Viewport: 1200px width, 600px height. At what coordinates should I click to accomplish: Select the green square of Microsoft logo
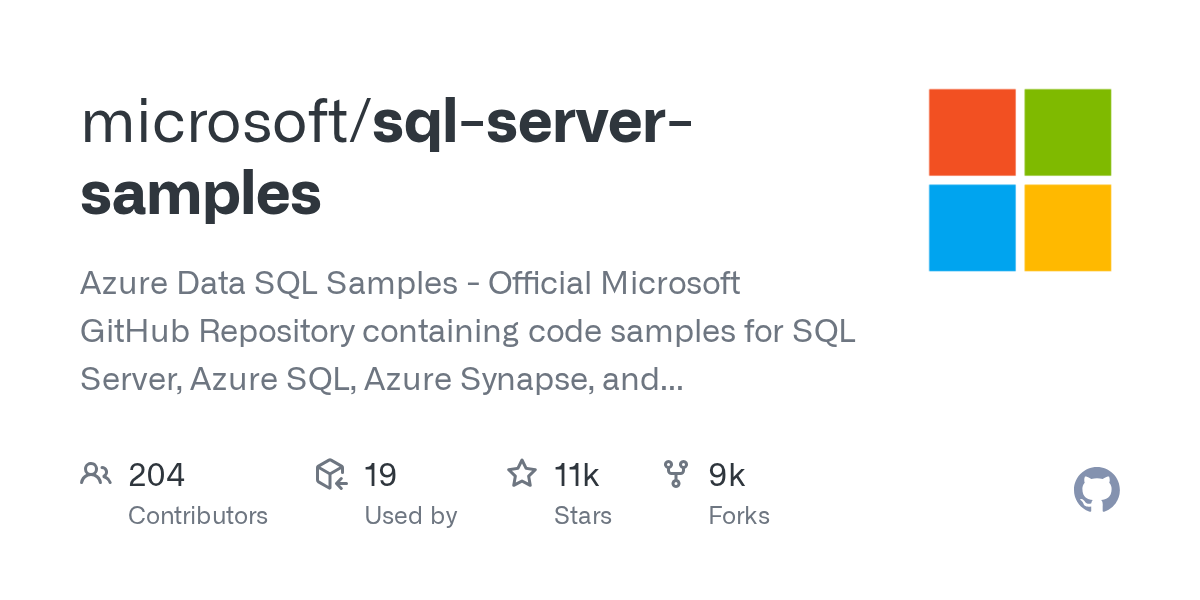coord(1068,132)
